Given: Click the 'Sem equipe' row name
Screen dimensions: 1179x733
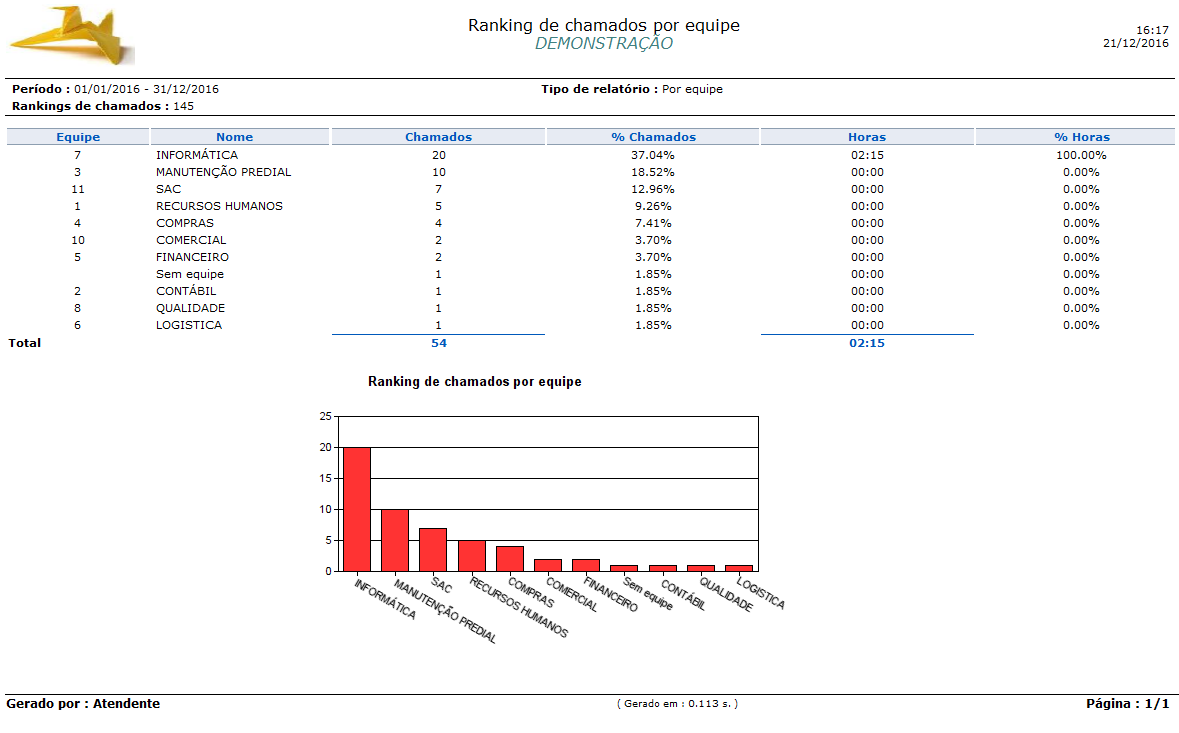Looking at the screenshot, I should coord(190,274).
